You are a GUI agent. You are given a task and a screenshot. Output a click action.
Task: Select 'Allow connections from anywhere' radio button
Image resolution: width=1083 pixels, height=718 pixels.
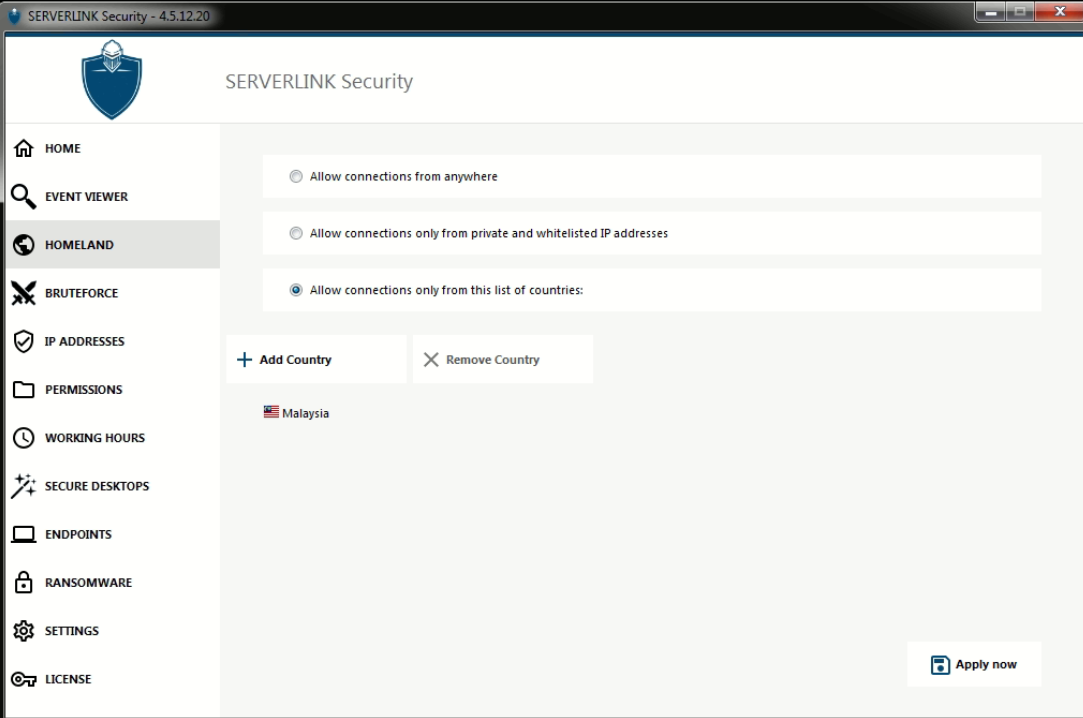[x=296, y=177]
